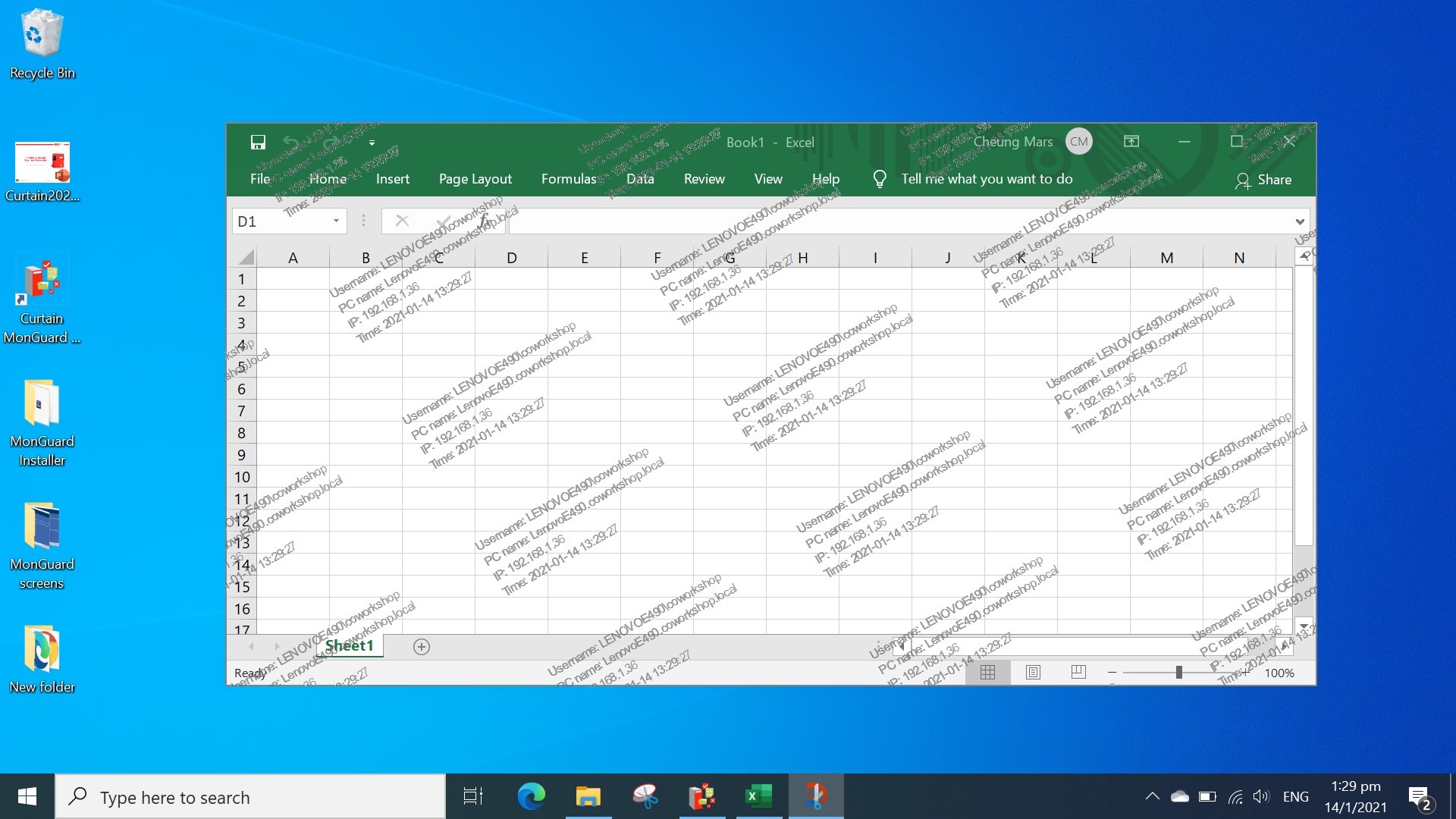The image size is (1456, 819).
Task: Click the Share button
Action: pos(1263,180)
